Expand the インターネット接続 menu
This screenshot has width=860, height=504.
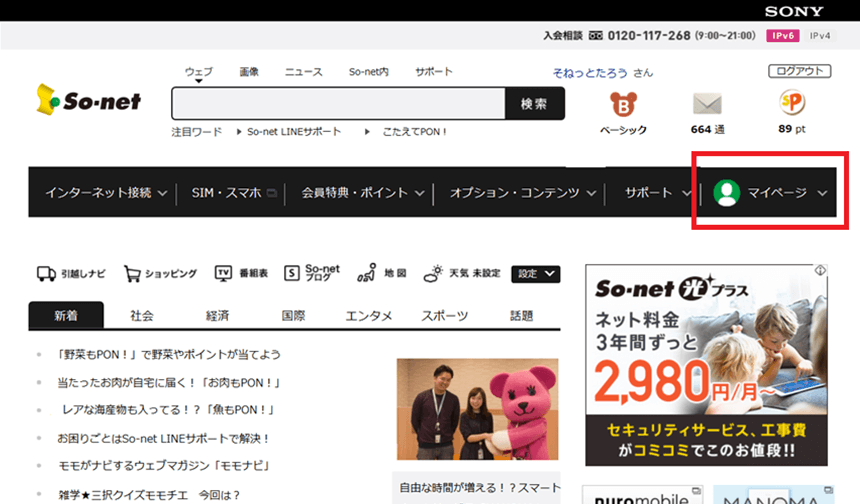pos(105,192)
